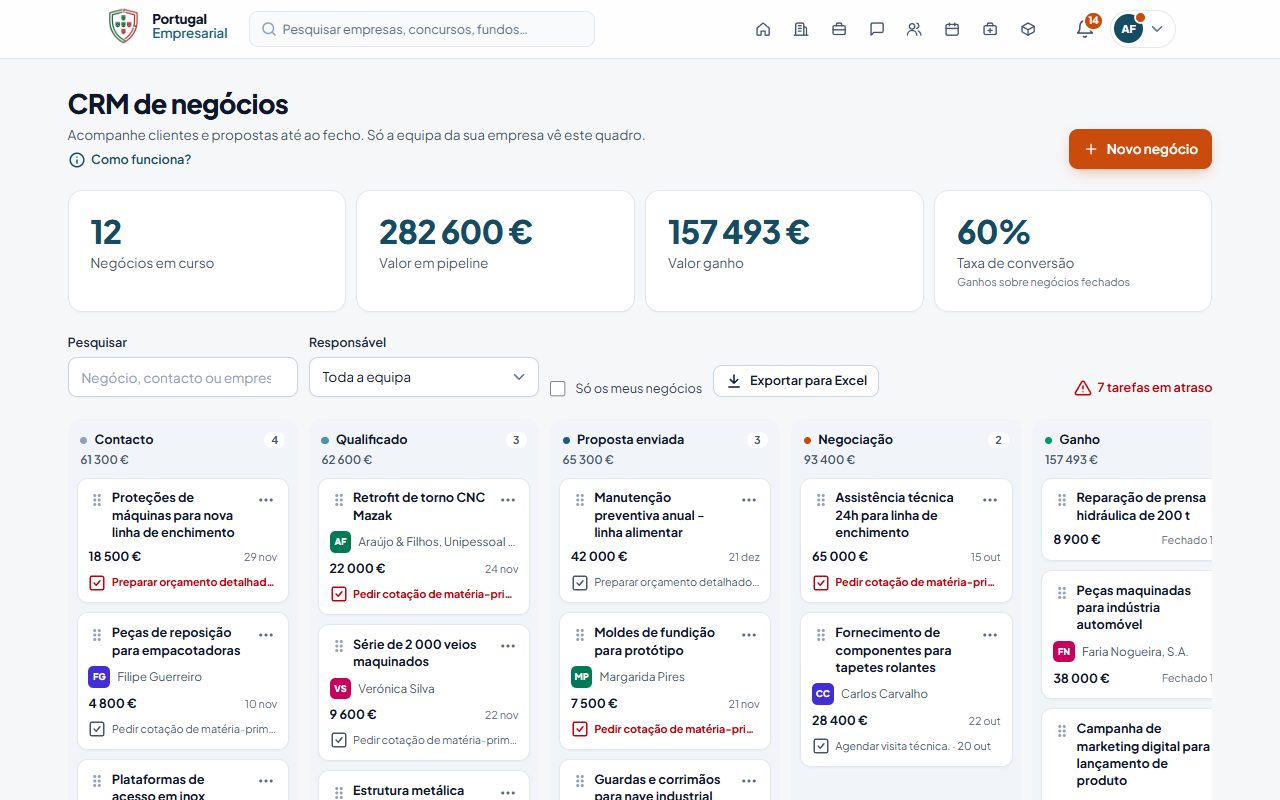Screen dimensions: 1280x800
Task: Click the Novo negócio button
Action: click(1140, 149)
